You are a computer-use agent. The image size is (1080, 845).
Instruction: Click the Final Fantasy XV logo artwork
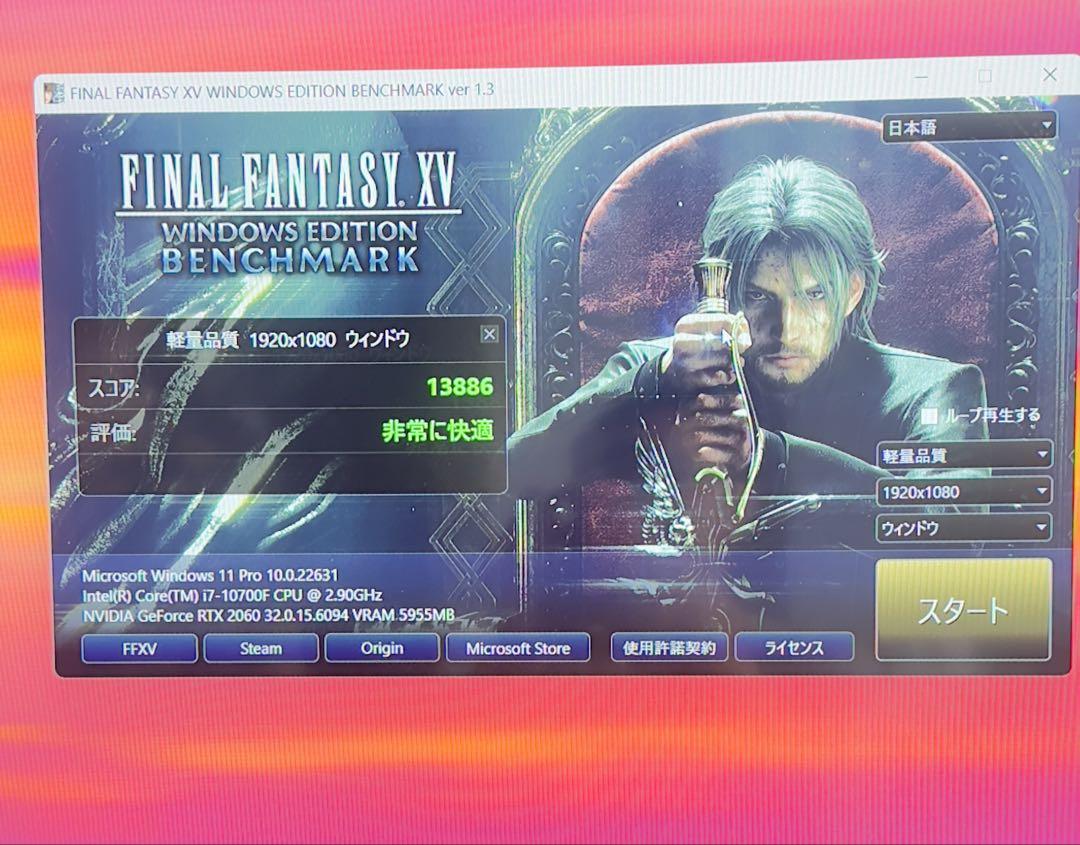point(288,212)
